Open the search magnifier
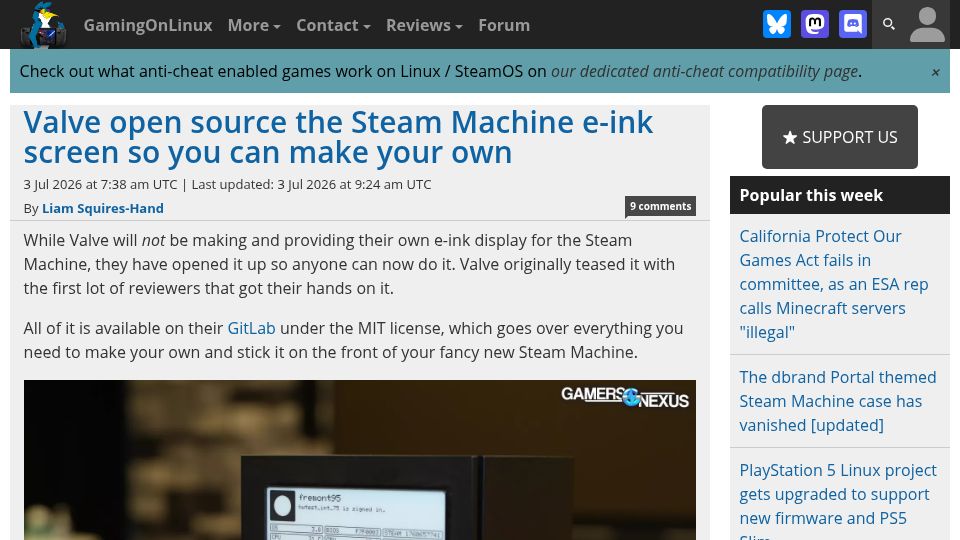This screenshot has width=960, height=540. [889, 24]
